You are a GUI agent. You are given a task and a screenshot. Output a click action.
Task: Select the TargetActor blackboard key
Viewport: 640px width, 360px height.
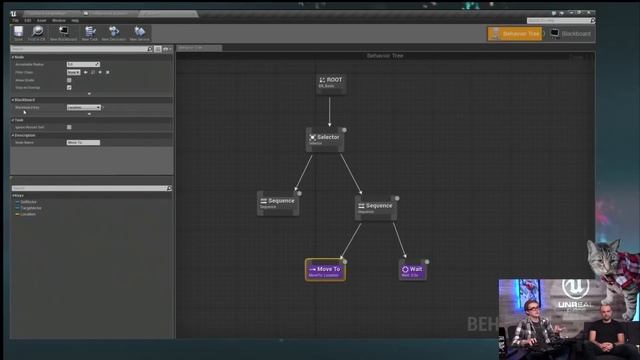31,208
